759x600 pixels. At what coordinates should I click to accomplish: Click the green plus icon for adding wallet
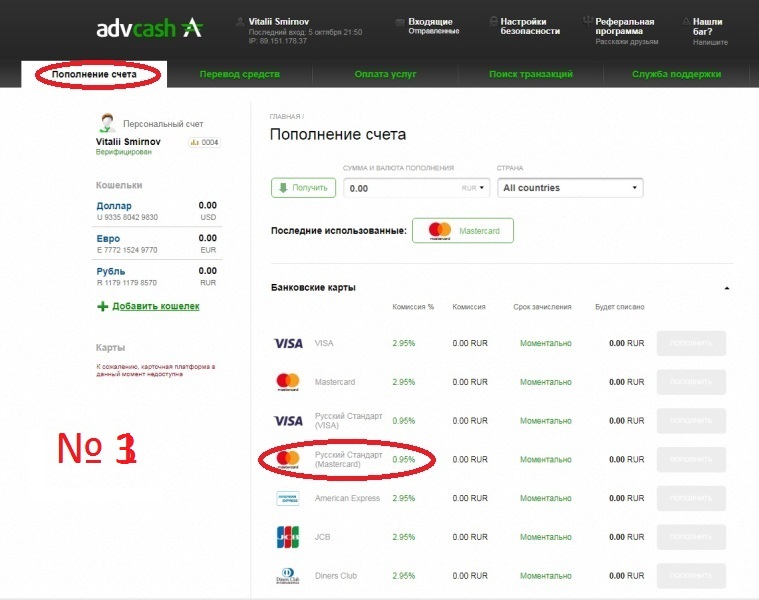coord(103,306)
